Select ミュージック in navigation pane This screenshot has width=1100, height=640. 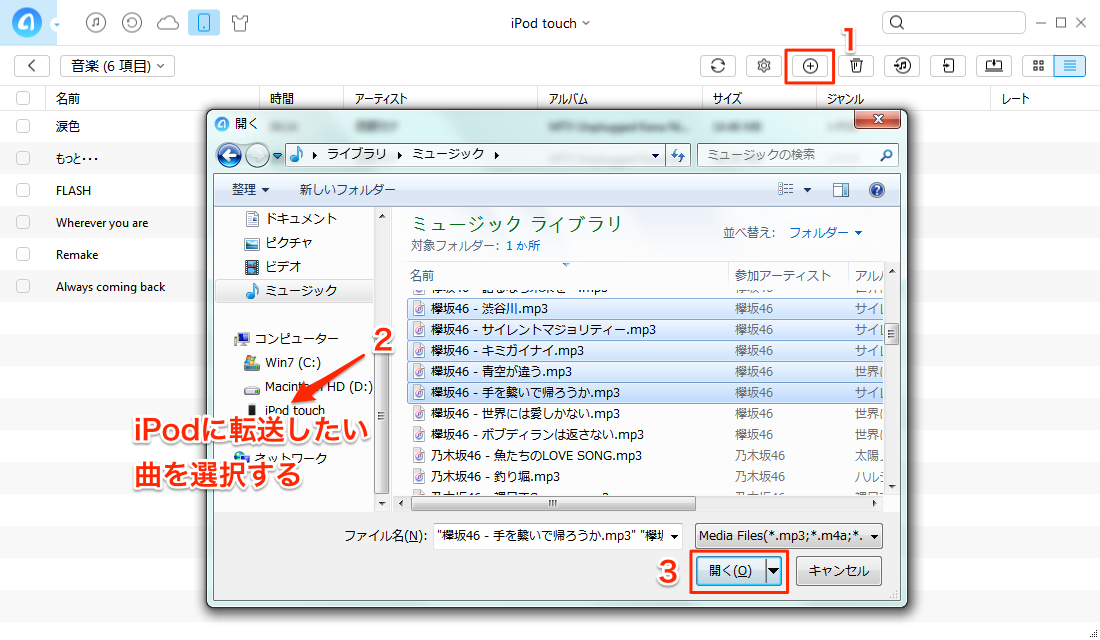click(294, 291)
